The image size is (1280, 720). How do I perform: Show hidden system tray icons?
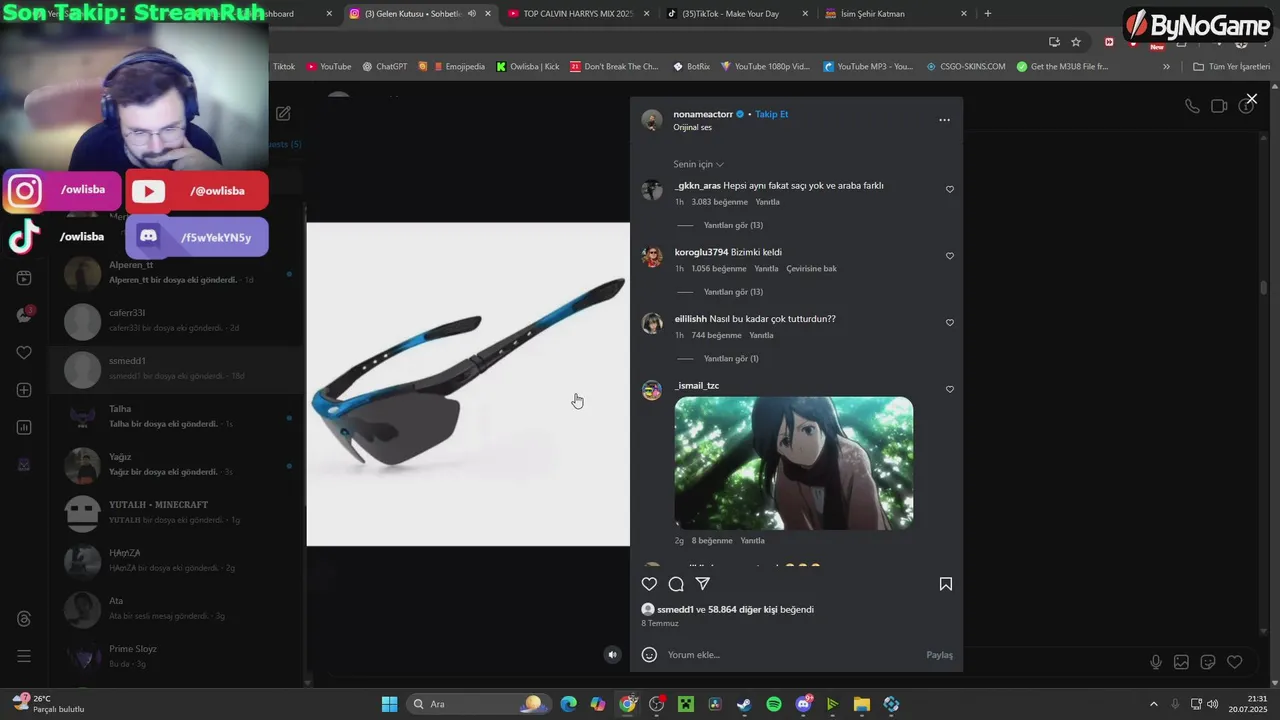coord(1153,704)
